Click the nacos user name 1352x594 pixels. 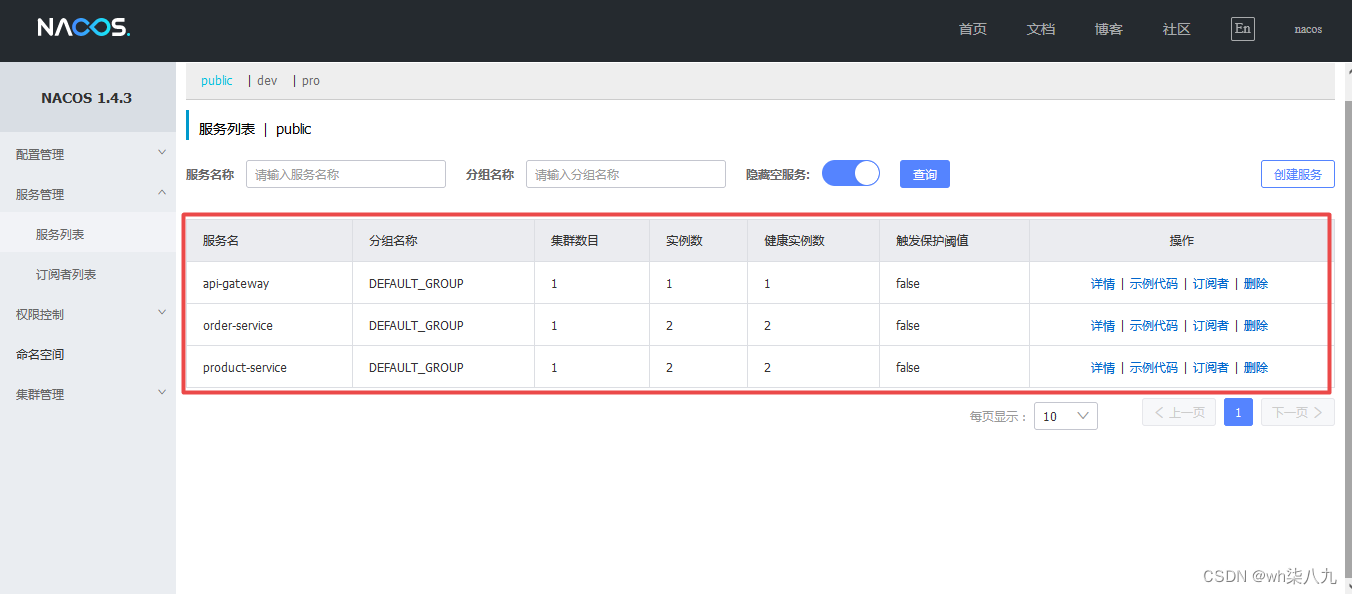[x=1308, y=29]
